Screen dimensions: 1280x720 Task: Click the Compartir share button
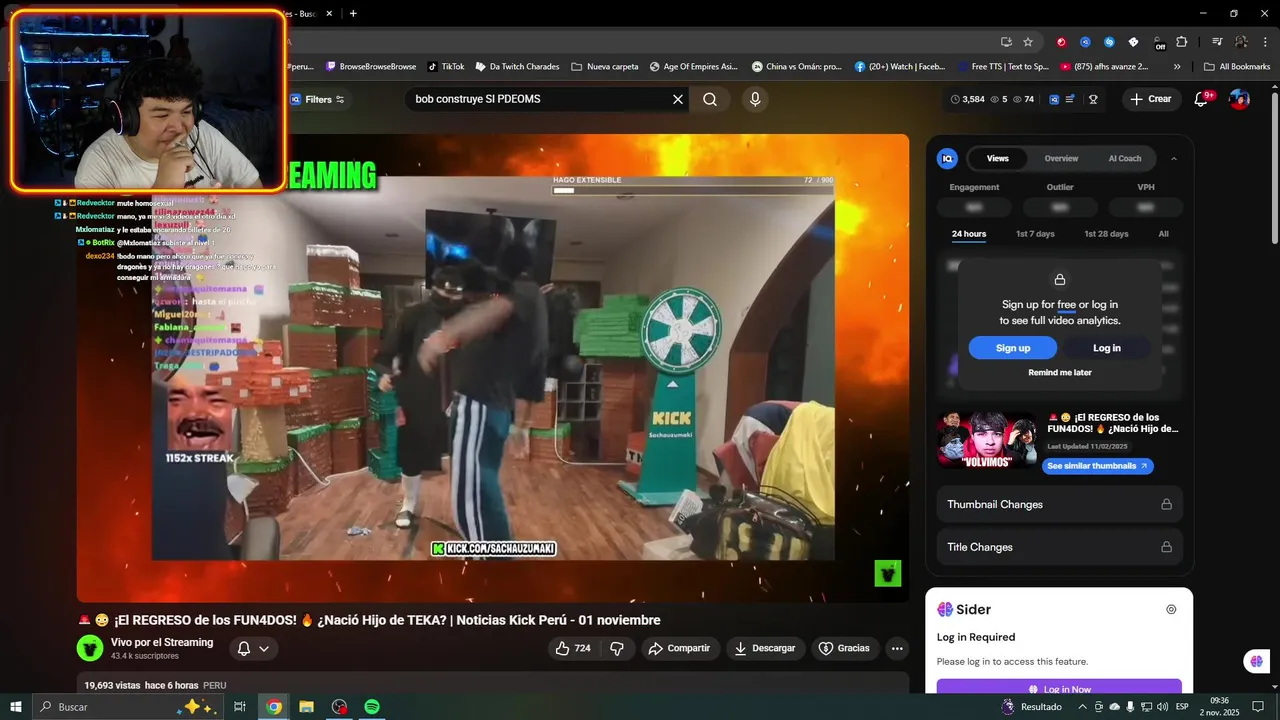click(679, 648)
